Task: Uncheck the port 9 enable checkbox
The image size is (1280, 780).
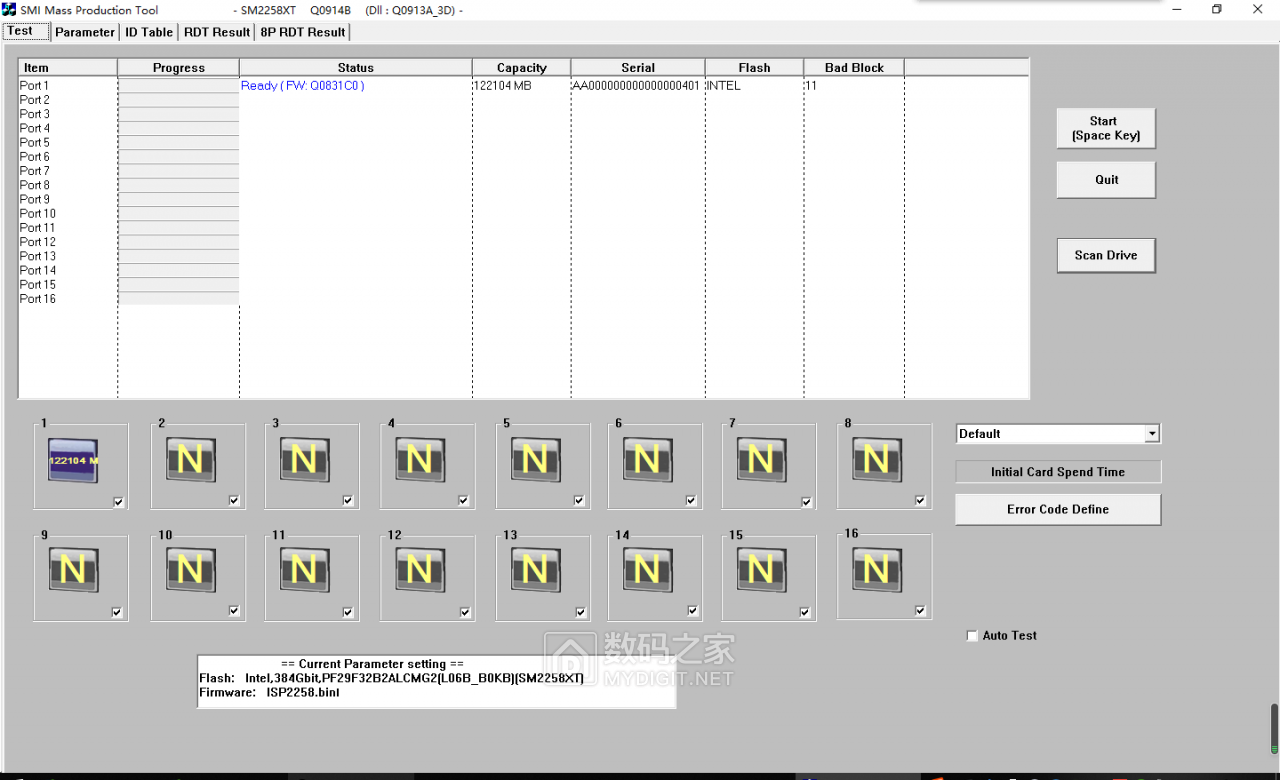Action: (x=117, y=612)
